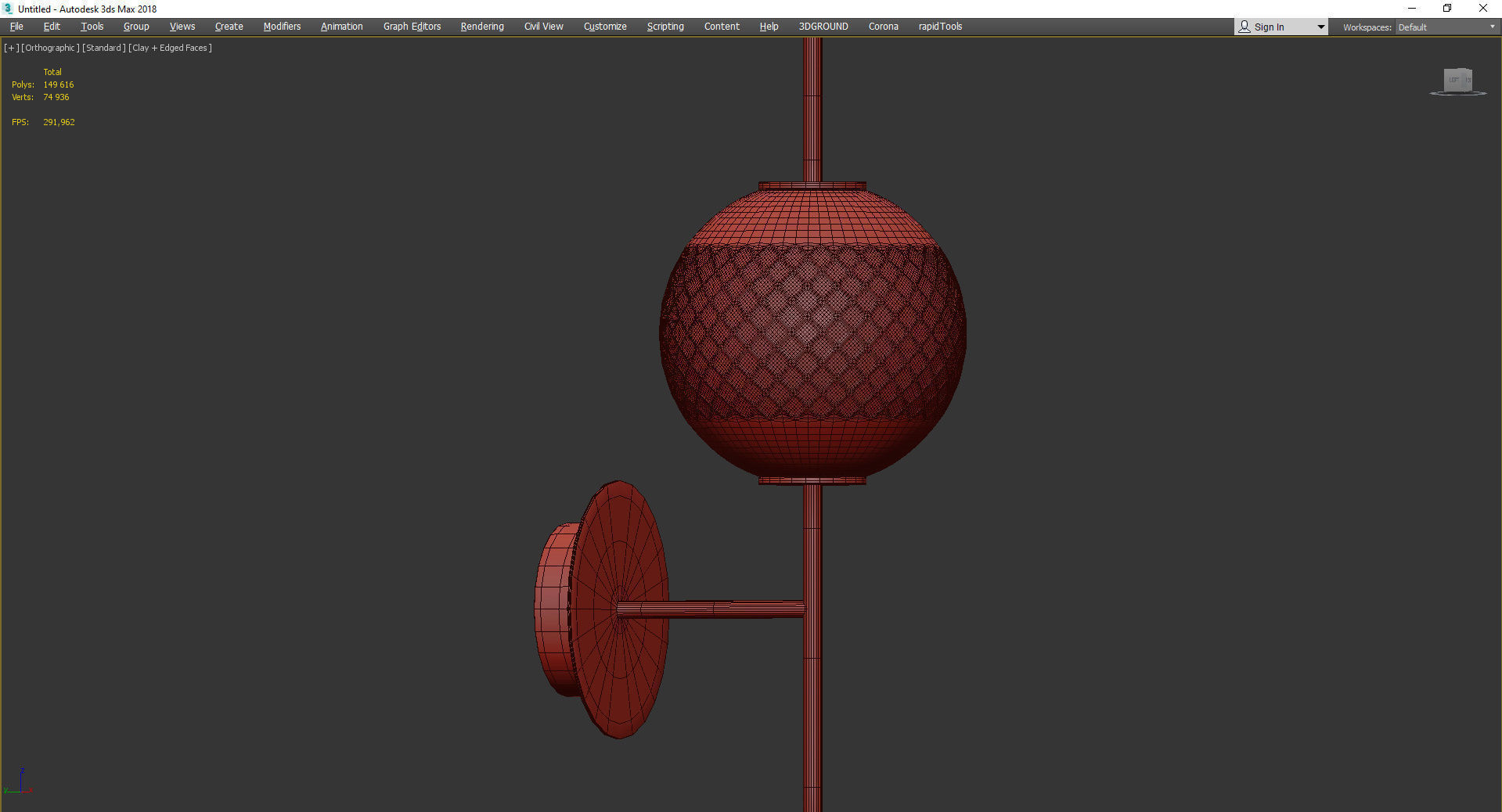Viewport: 1502px width, 812px height.
Task: Minimize the 3ds Max window
Action: tap(1412, 9)
